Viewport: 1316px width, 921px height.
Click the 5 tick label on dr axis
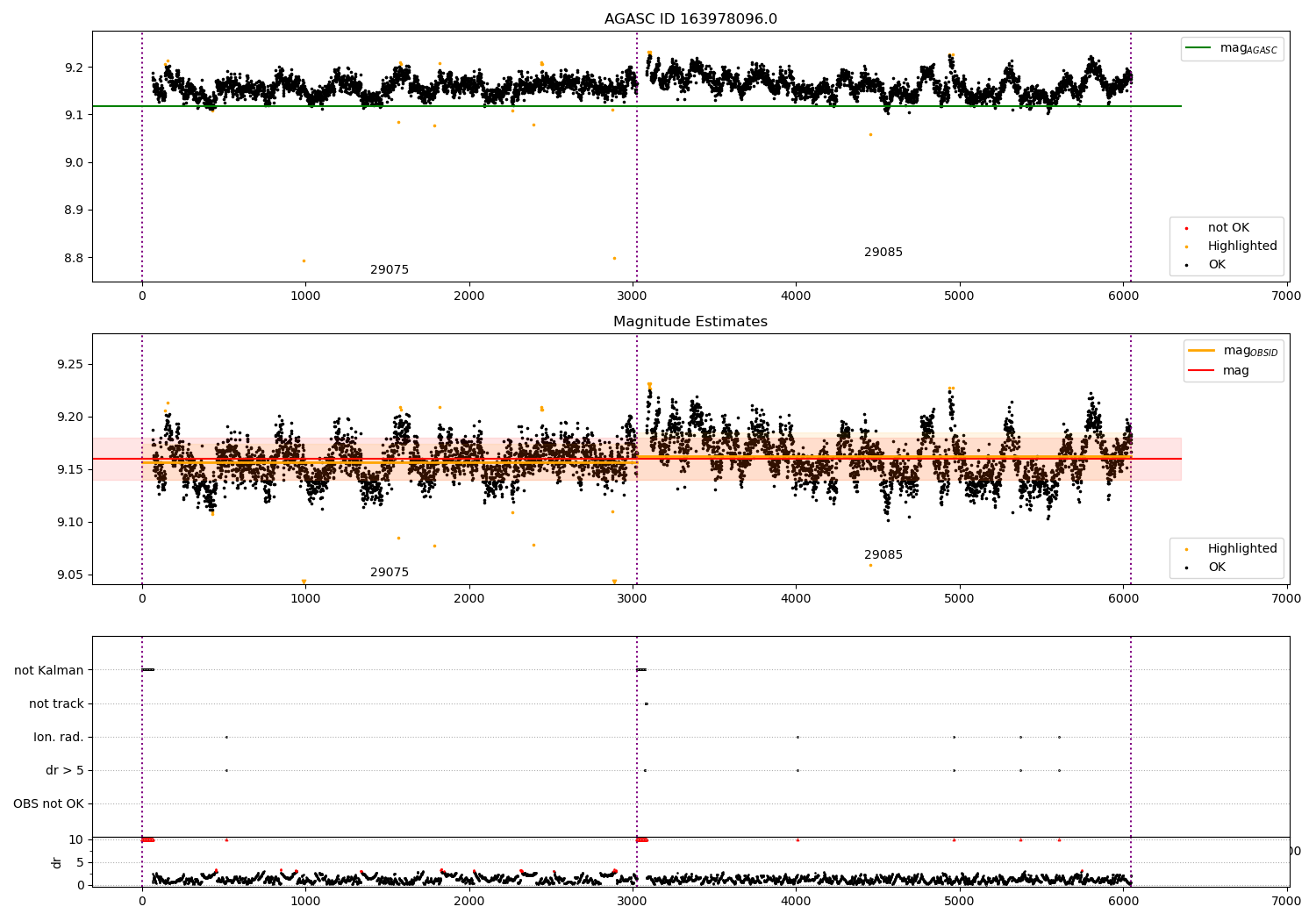80,862
